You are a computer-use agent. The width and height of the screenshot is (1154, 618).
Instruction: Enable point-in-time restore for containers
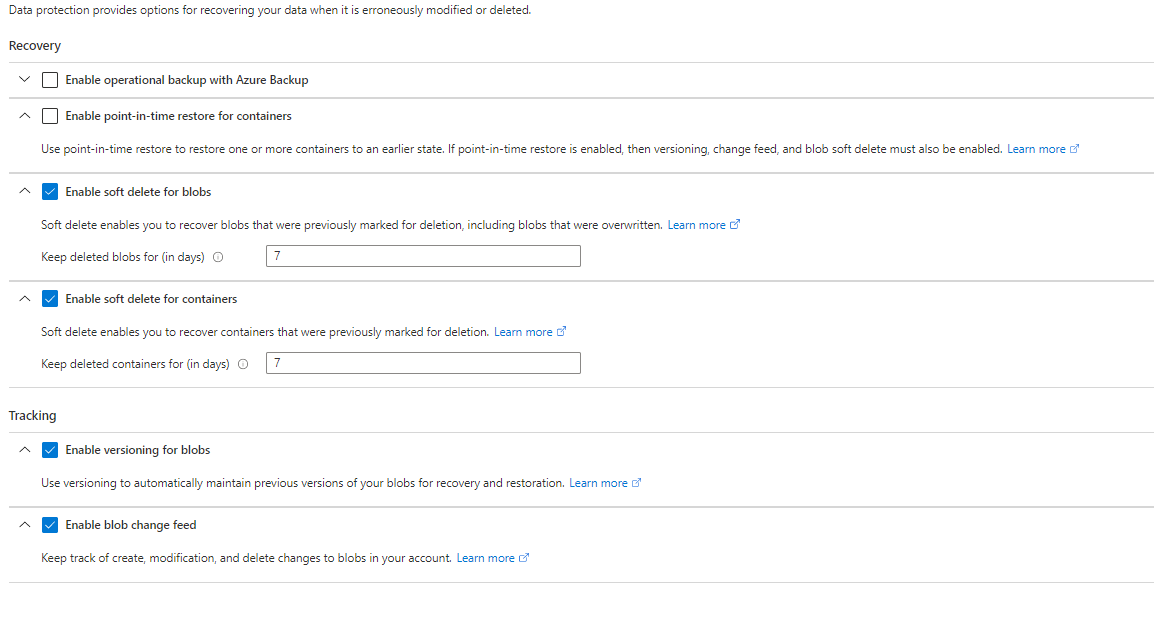point(50,115)
